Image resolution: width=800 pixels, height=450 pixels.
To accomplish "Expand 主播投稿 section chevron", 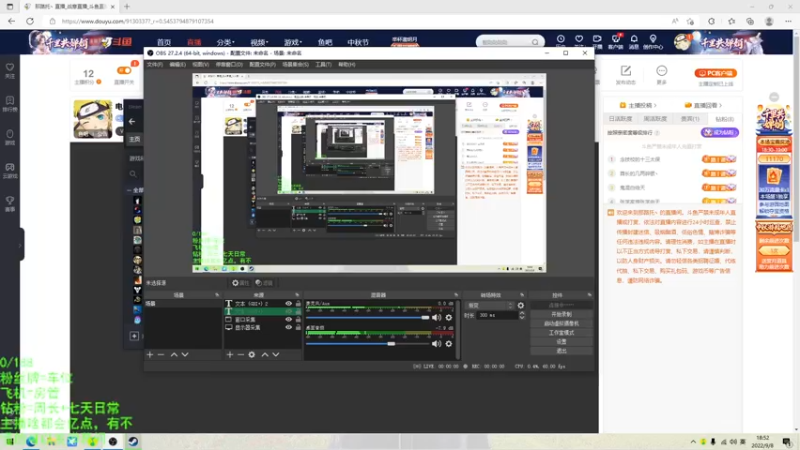I will [x=655, y=106].
